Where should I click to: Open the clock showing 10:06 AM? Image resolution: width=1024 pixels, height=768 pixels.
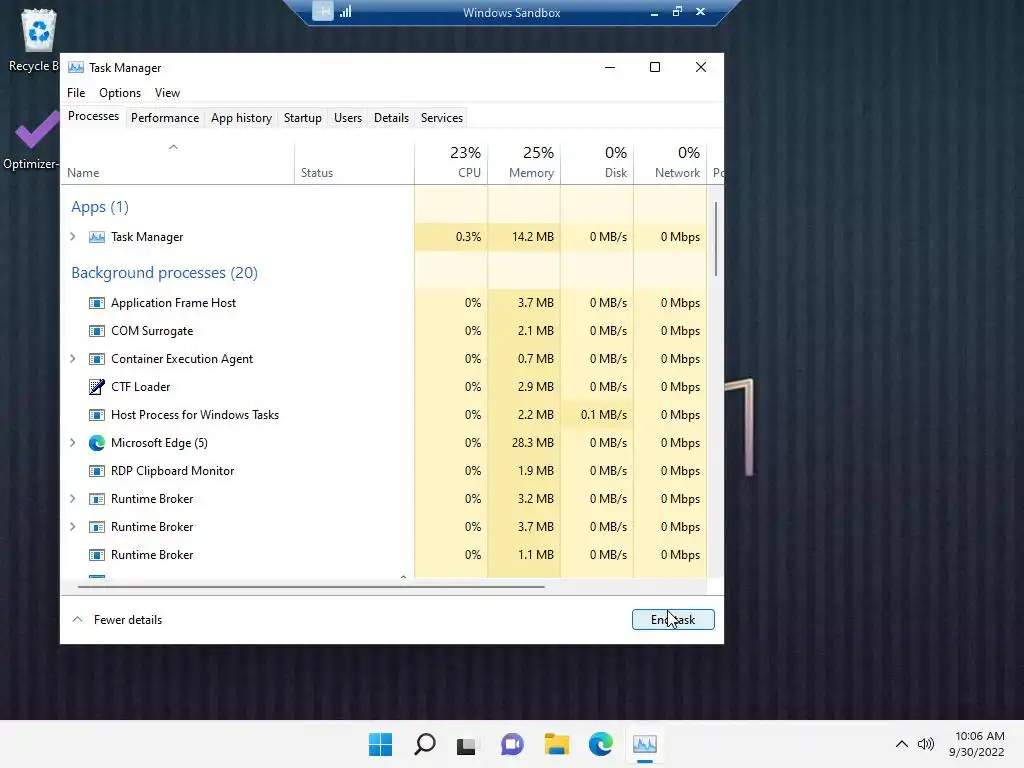pos(976,744)
